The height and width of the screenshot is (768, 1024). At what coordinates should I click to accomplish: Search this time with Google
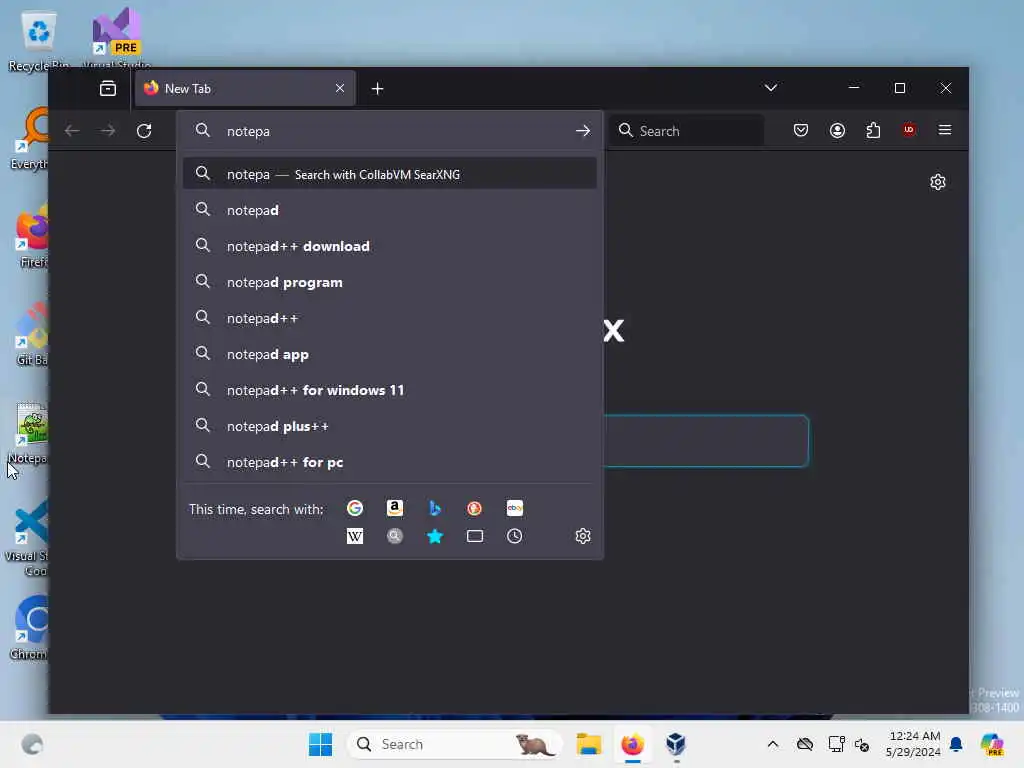(x=355, y=508)
